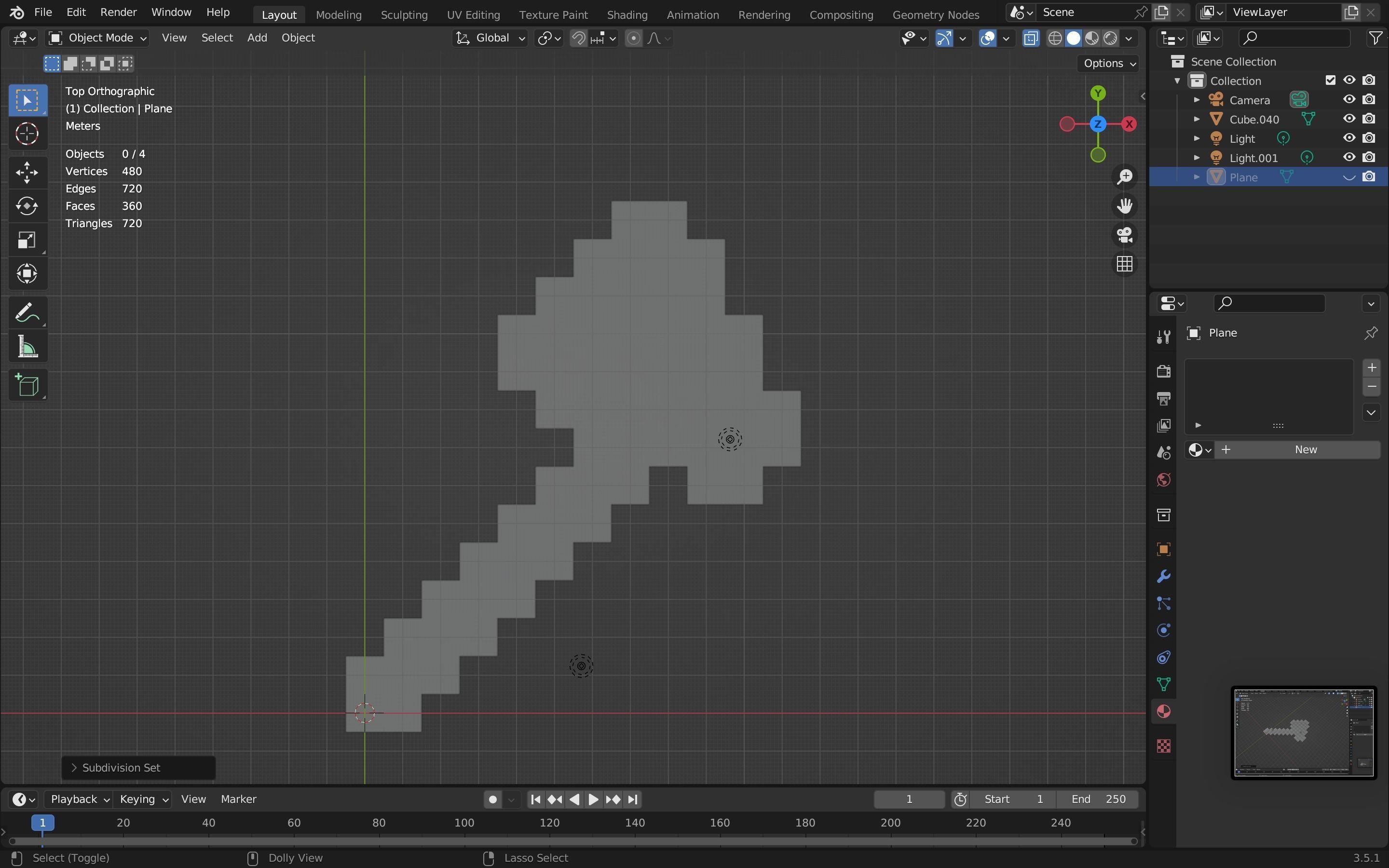The width and height of the screenshot is (1389, 868).
Task: Activate the Rotate tool
Action: coord(27,205)
